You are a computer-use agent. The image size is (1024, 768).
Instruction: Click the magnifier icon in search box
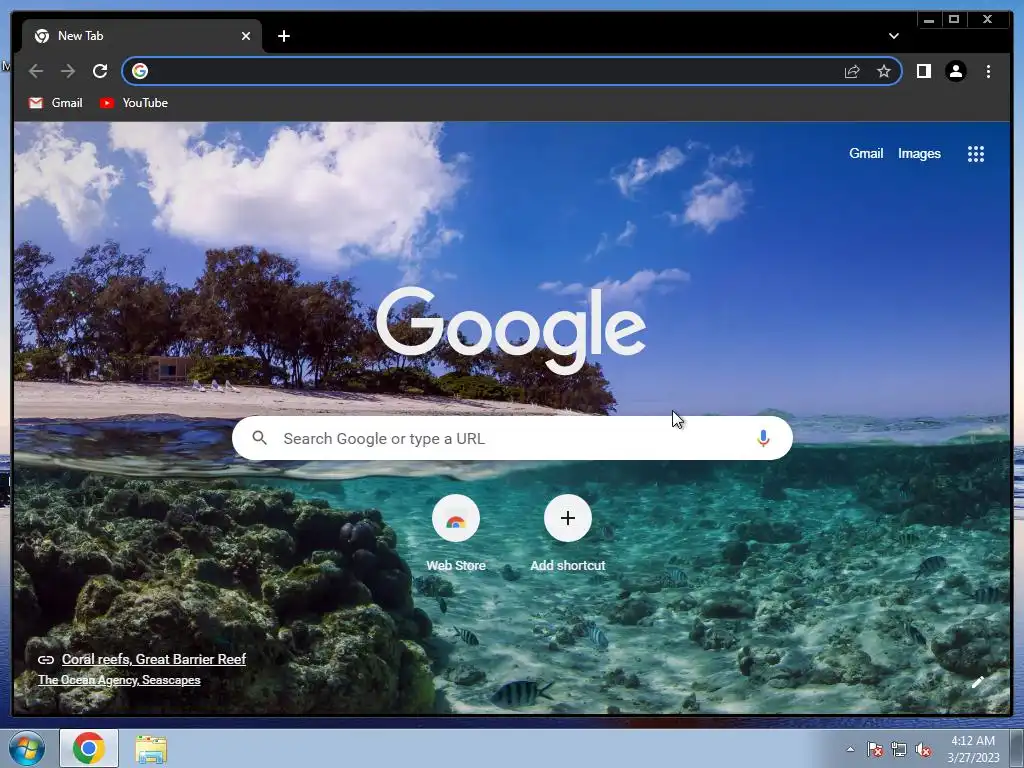(259, 438)
